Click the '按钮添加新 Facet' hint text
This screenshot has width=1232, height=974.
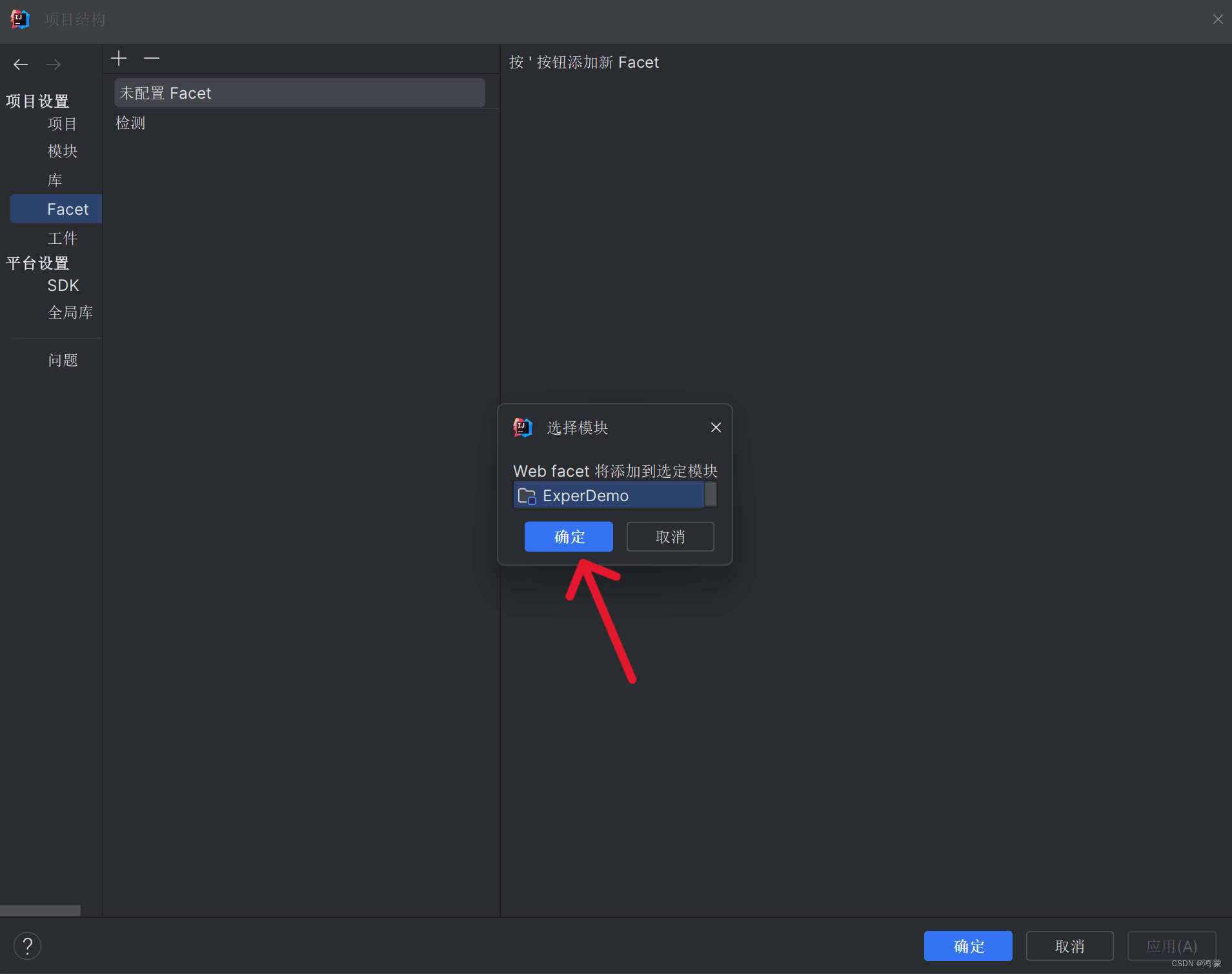(584, 63)
